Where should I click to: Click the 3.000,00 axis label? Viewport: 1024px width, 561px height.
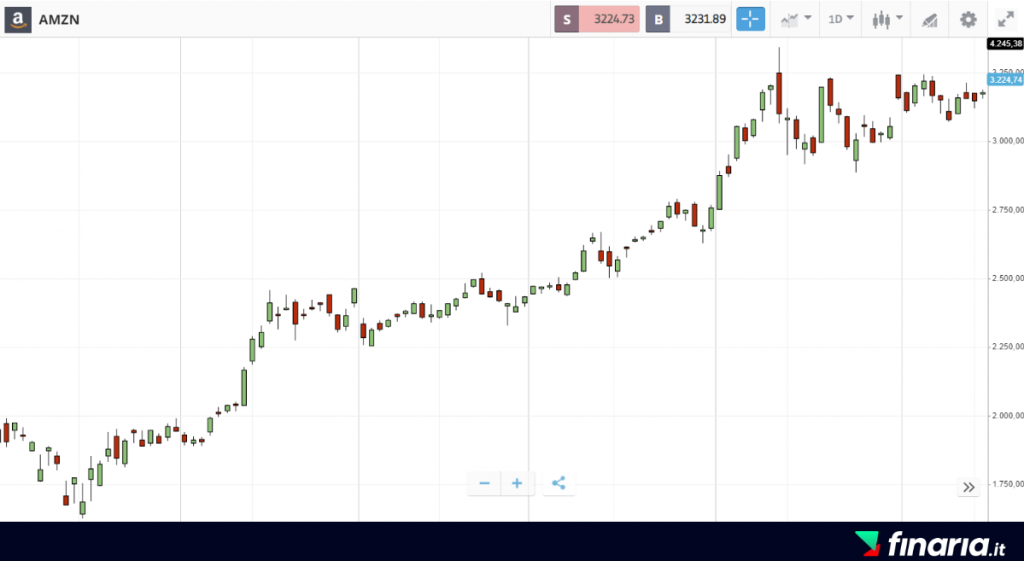pos(1008,141)
